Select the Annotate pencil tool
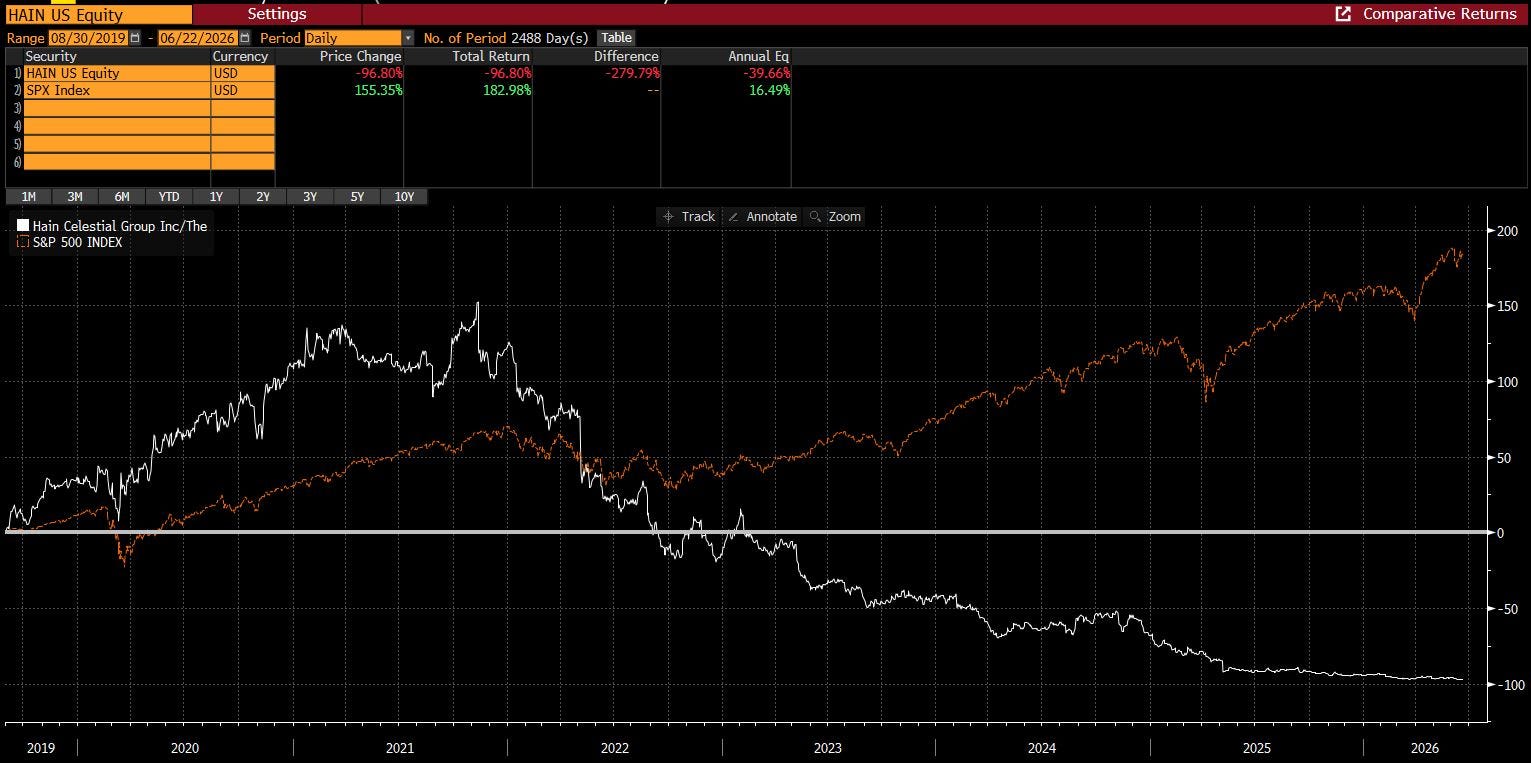The height and width of the screenshot is (763, 1531). coord(761,216)
